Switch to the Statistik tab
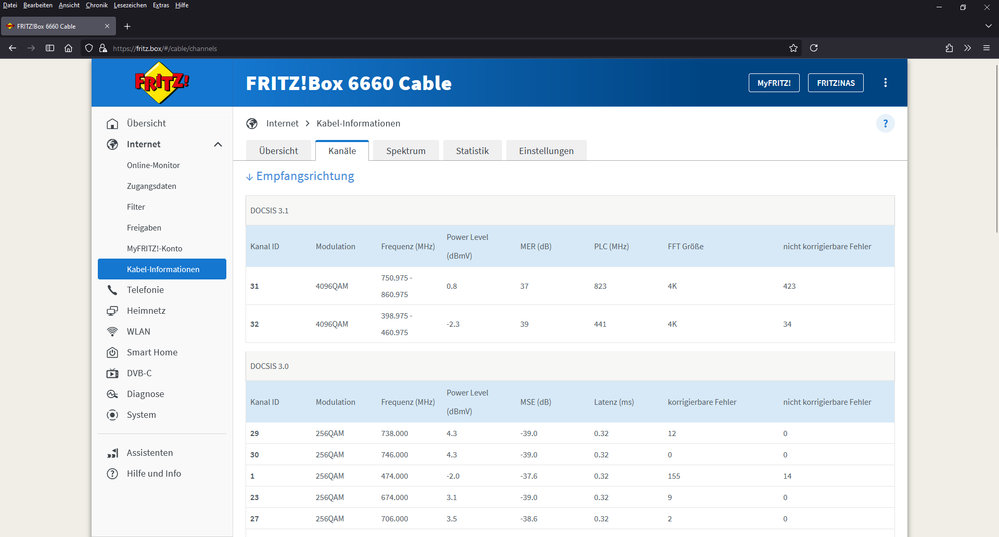 (x=472, y=151)
